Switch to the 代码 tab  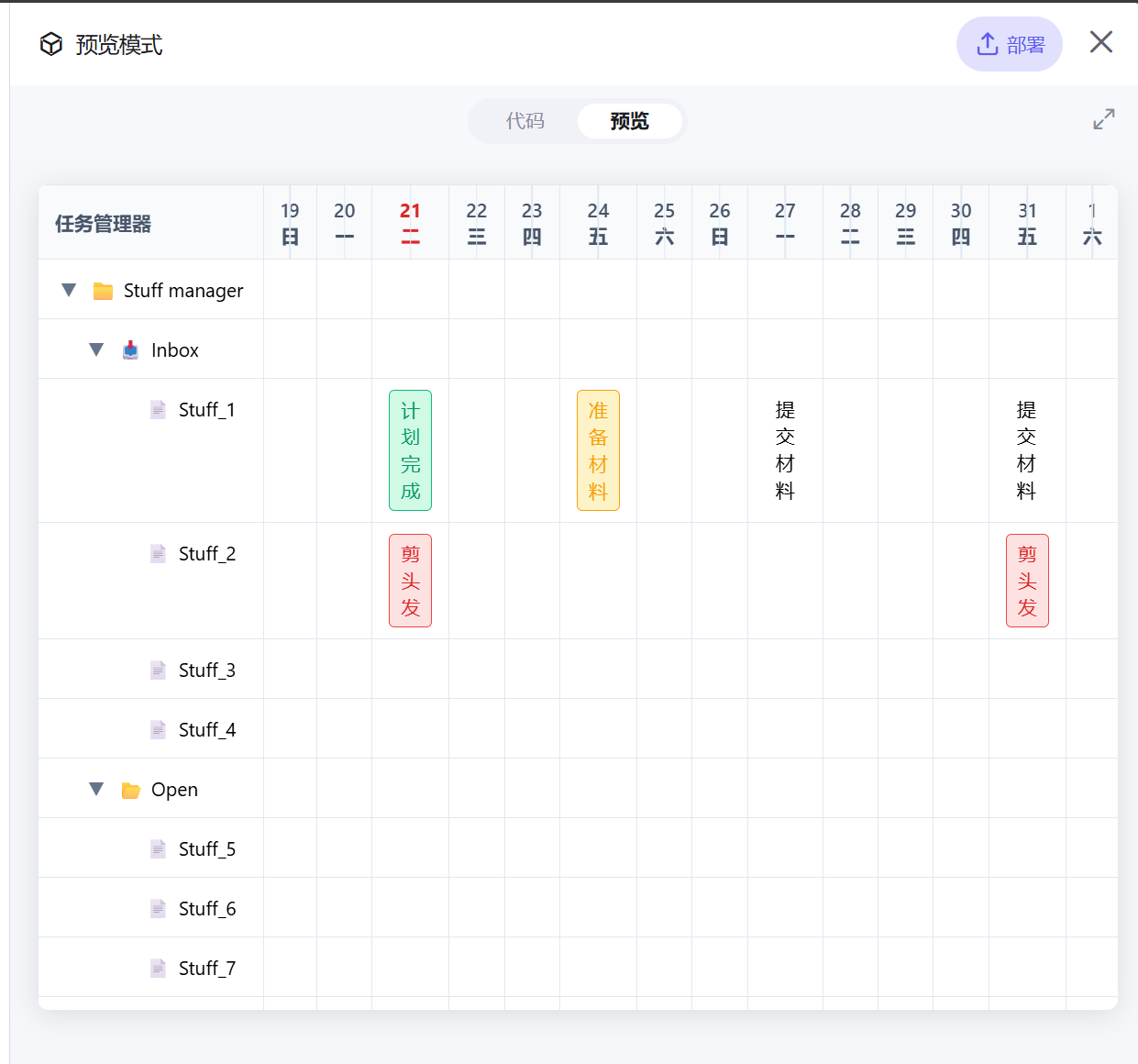525,121
